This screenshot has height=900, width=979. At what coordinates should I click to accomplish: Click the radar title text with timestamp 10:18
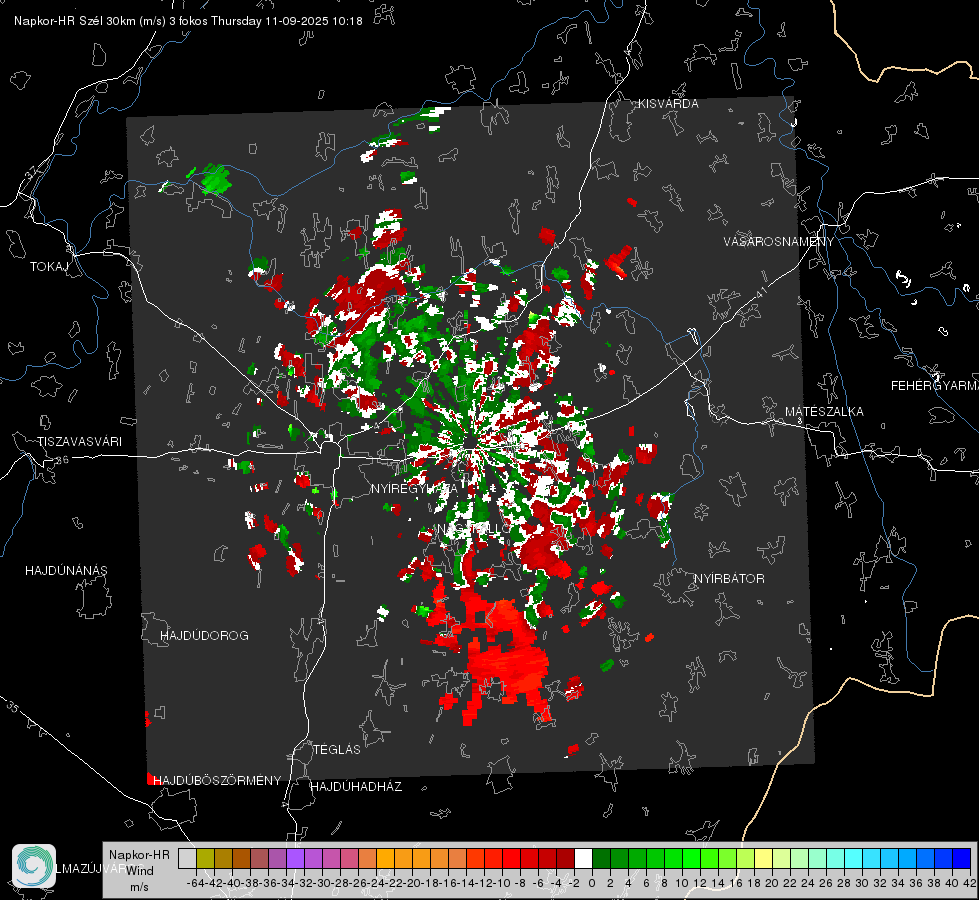(188, 21)
